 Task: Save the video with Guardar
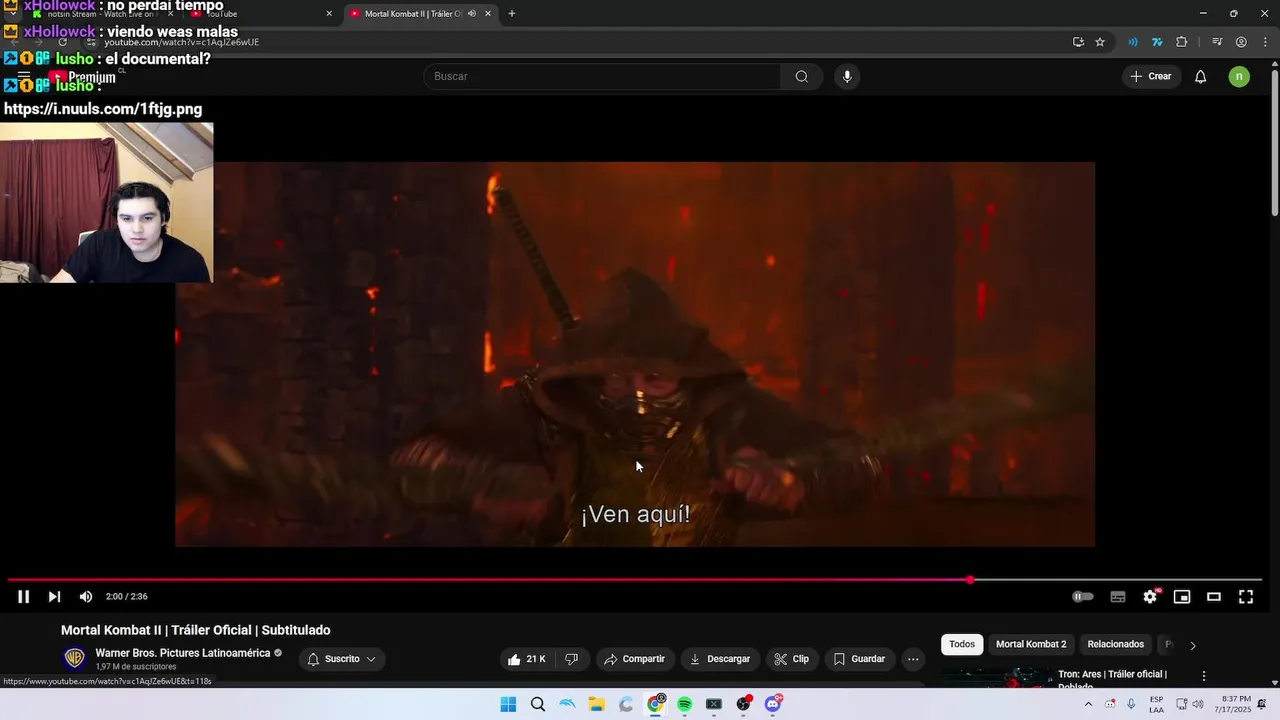coord(860,659)
